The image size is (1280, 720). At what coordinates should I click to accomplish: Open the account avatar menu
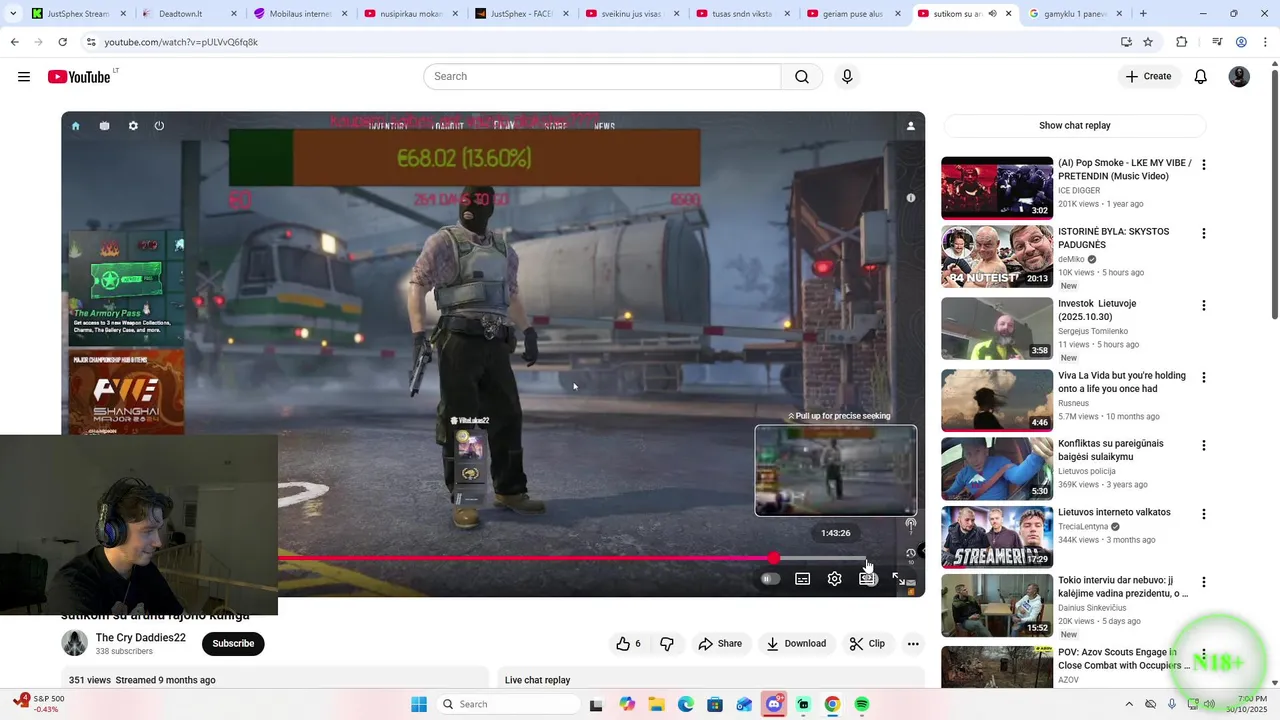(1239, 77)
